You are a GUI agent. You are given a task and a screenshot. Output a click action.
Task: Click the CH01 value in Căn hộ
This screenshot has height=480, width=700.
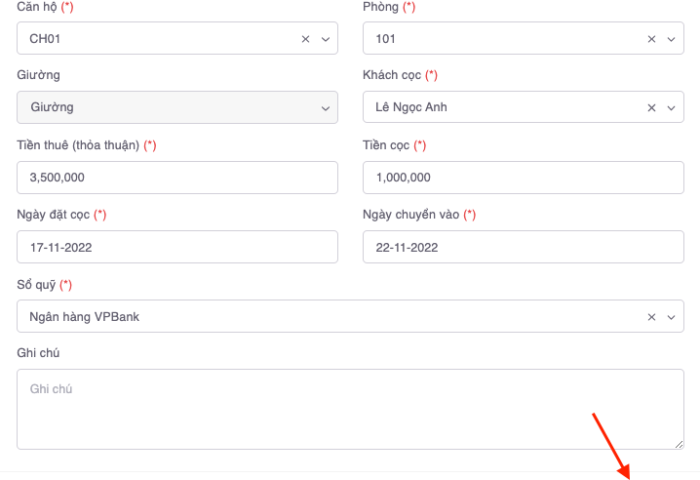(x=44, y=39)
